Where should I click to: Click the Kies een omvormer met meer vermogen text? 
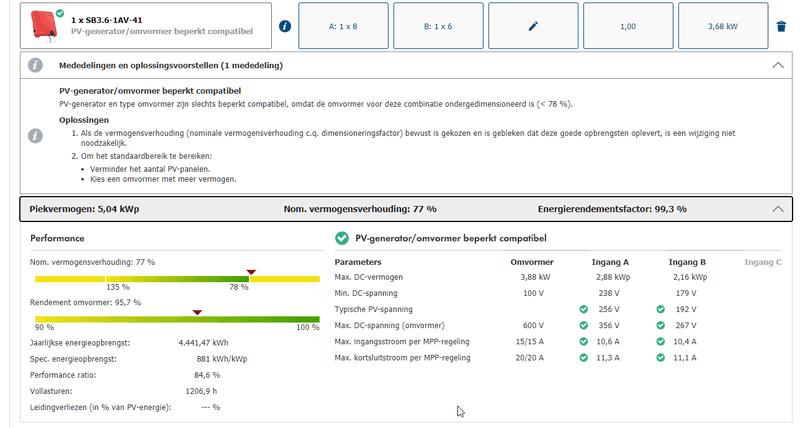[163, 180]
